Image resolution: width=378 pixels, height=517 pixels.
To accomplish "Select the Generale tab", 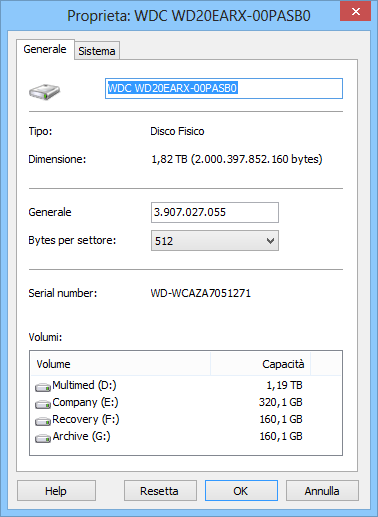I will coord(45,49).
